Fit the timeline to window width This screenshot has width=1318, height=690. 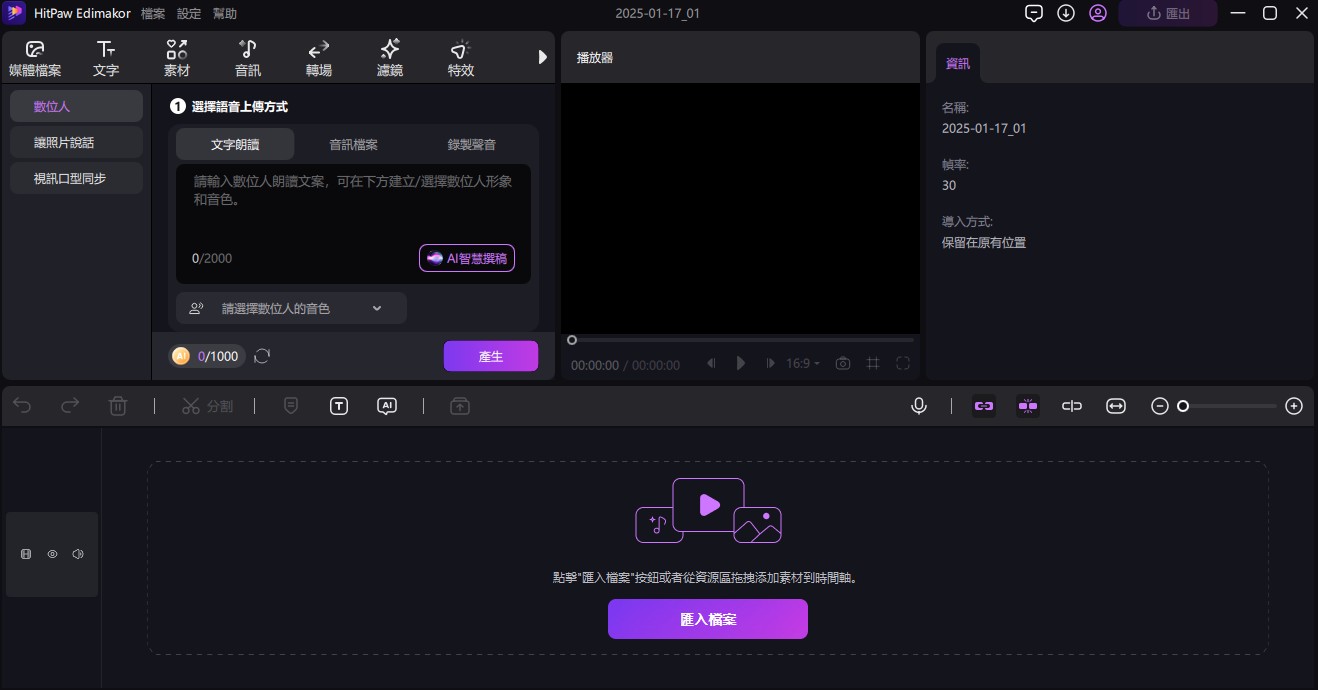pyautogui.click(x=1116, y=406)
